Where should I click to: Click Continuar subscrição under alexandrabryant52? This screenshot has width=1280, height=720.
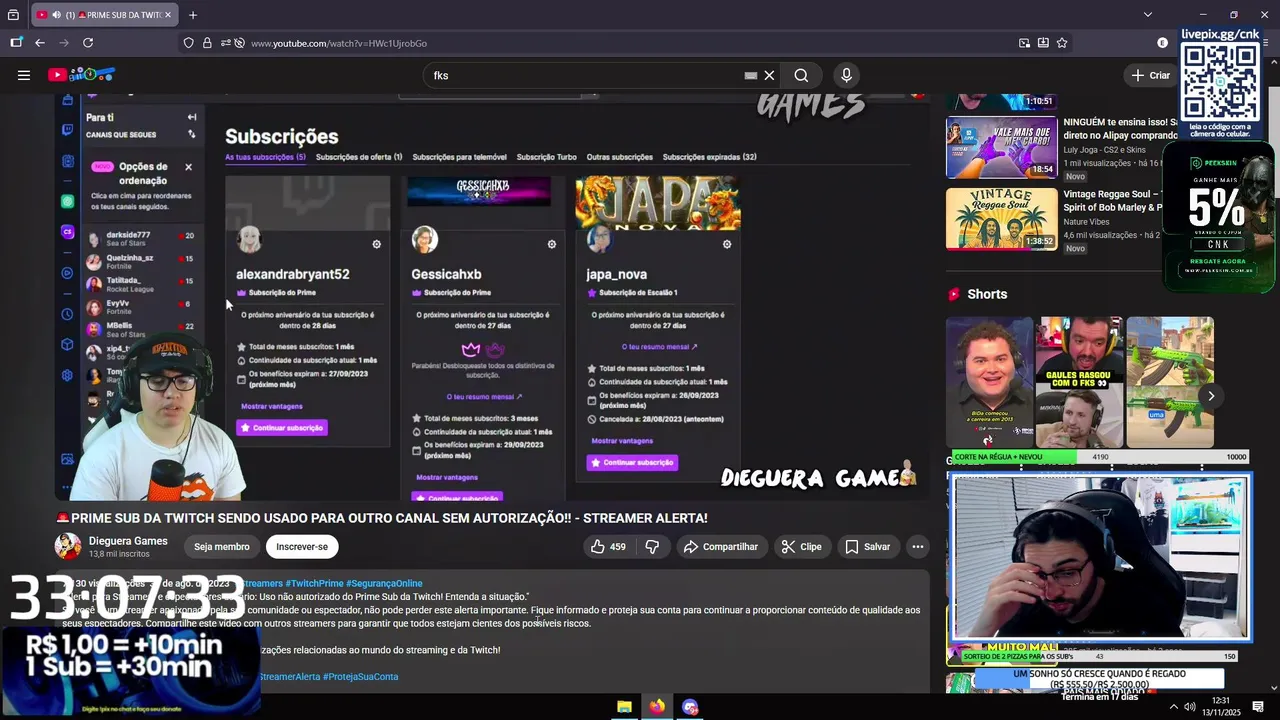coord(282,428)
